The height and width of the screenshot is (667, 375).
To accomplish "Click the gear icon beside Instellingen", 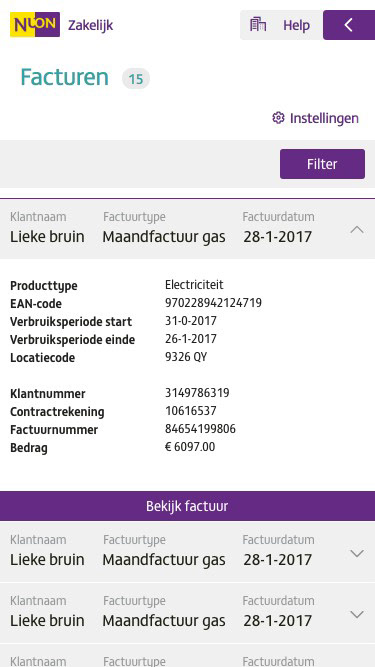I will 278,118.
